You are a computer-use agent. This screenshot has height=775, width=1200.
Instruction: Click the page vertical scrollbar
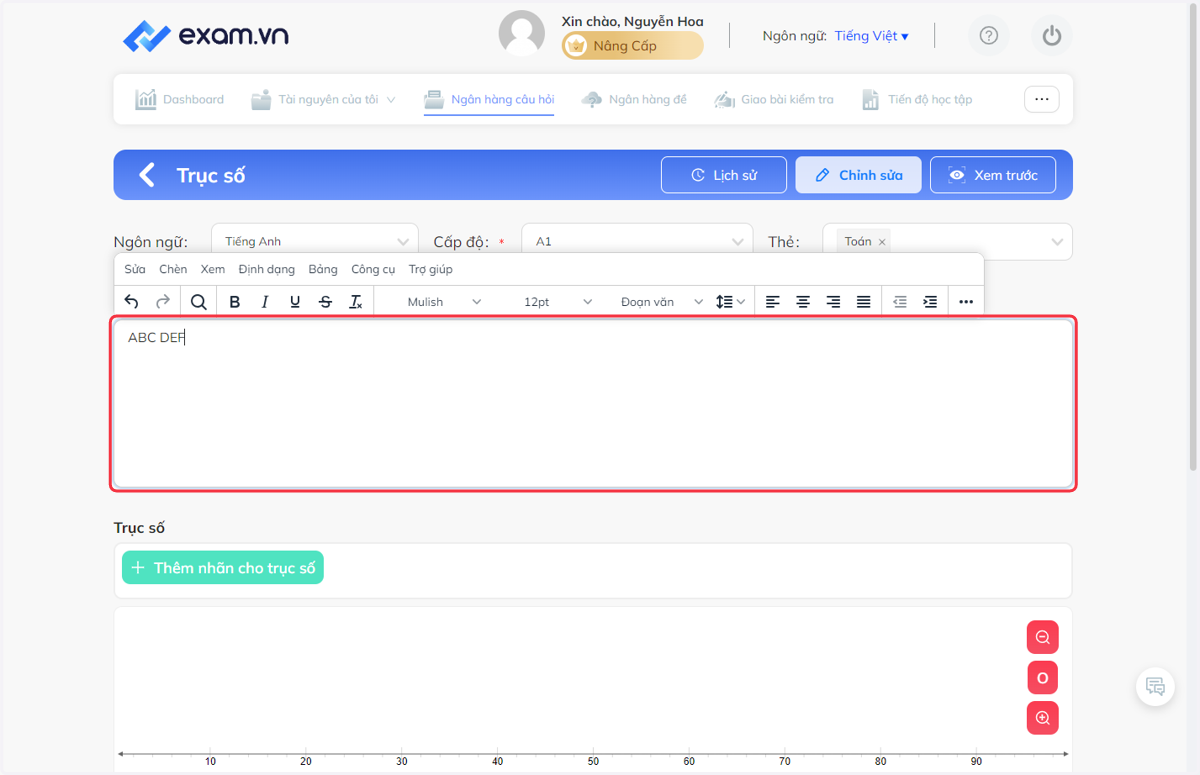(x=1193, y=235)
